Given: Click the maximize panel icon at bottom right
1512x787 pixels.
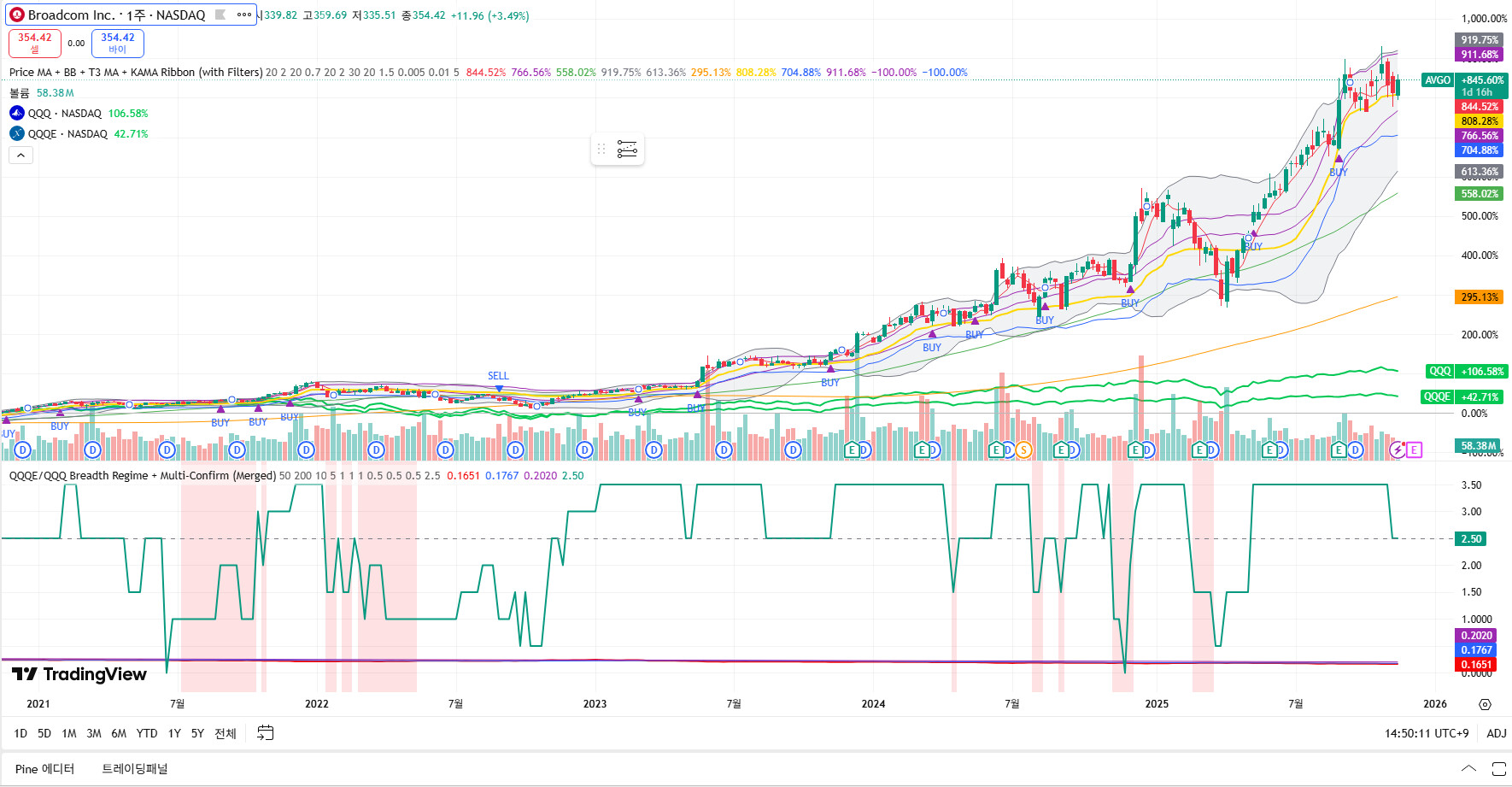Looking at the screenshot, I should (x=1498, y=769).
